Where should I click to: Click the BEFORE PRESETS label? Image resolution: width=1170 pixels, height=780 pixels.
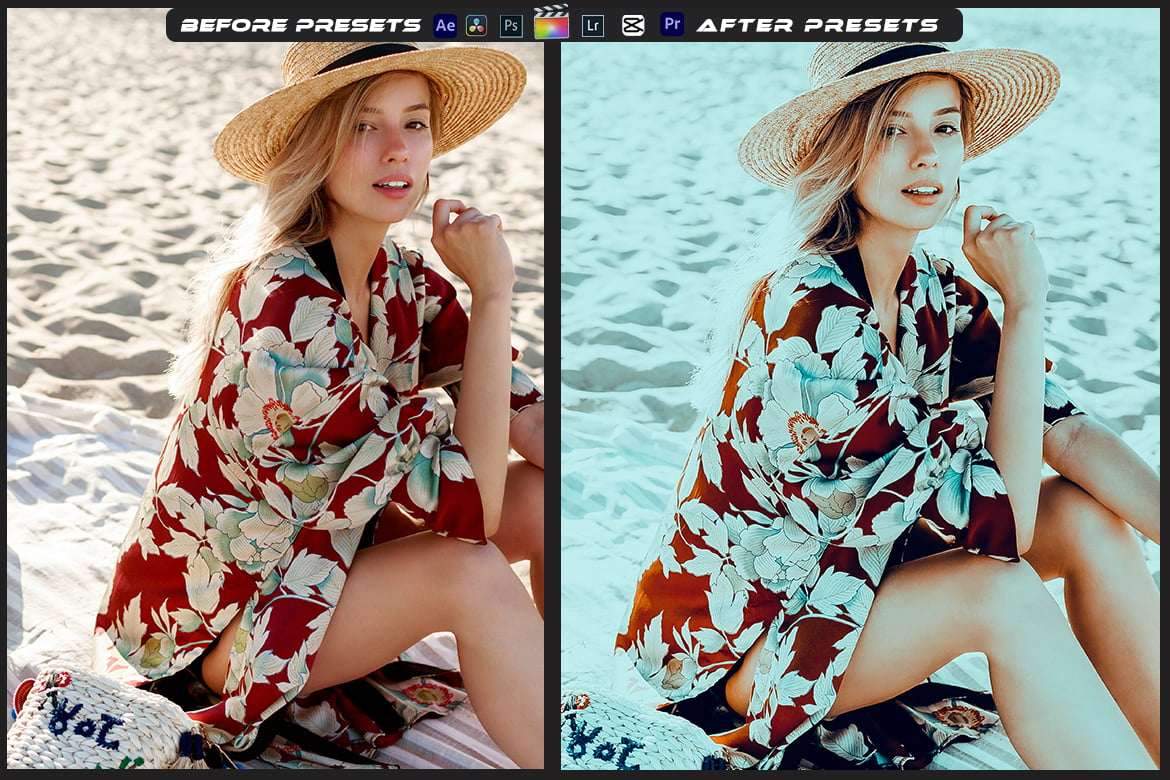(x=301, y=25)
